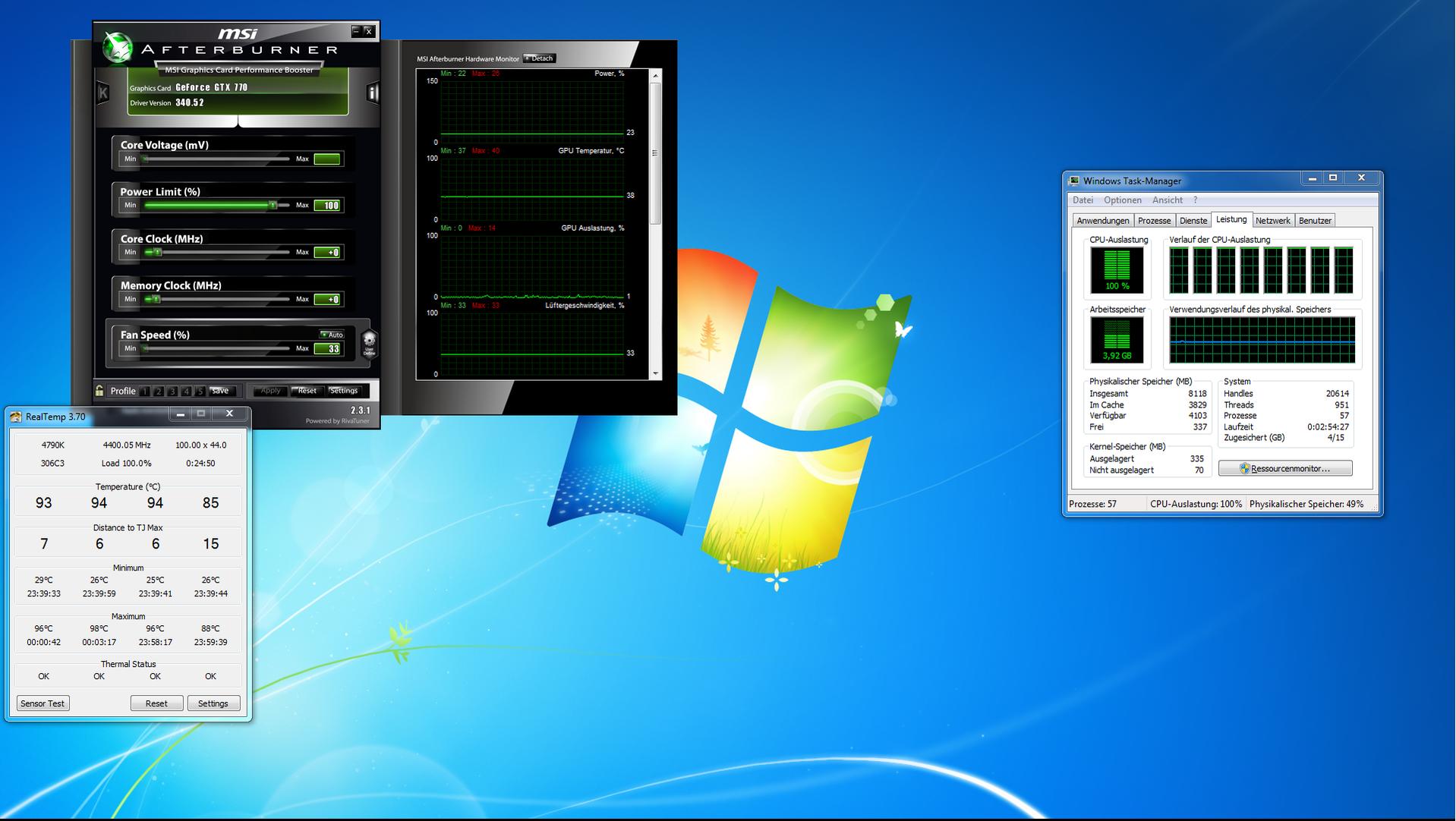Screen dimensions: 1456x821
Task: Switch to the Benutzer tab
Action: pyautogui.click(x=1315, y=221)
